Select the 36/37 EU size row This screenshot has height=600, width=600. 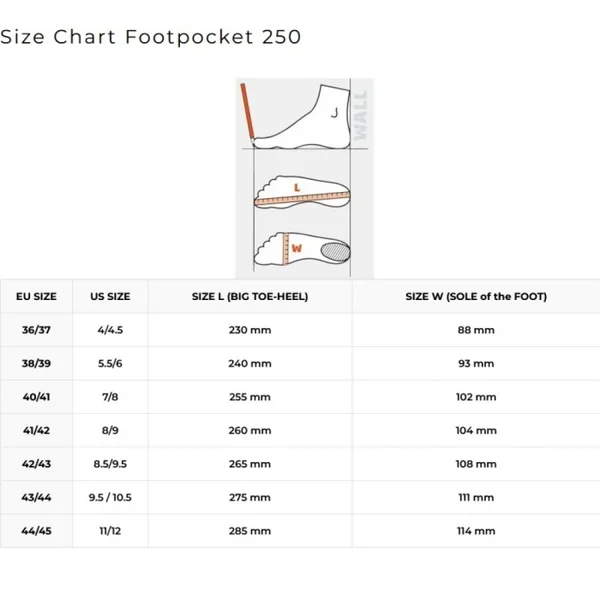(x=38, y=330)
